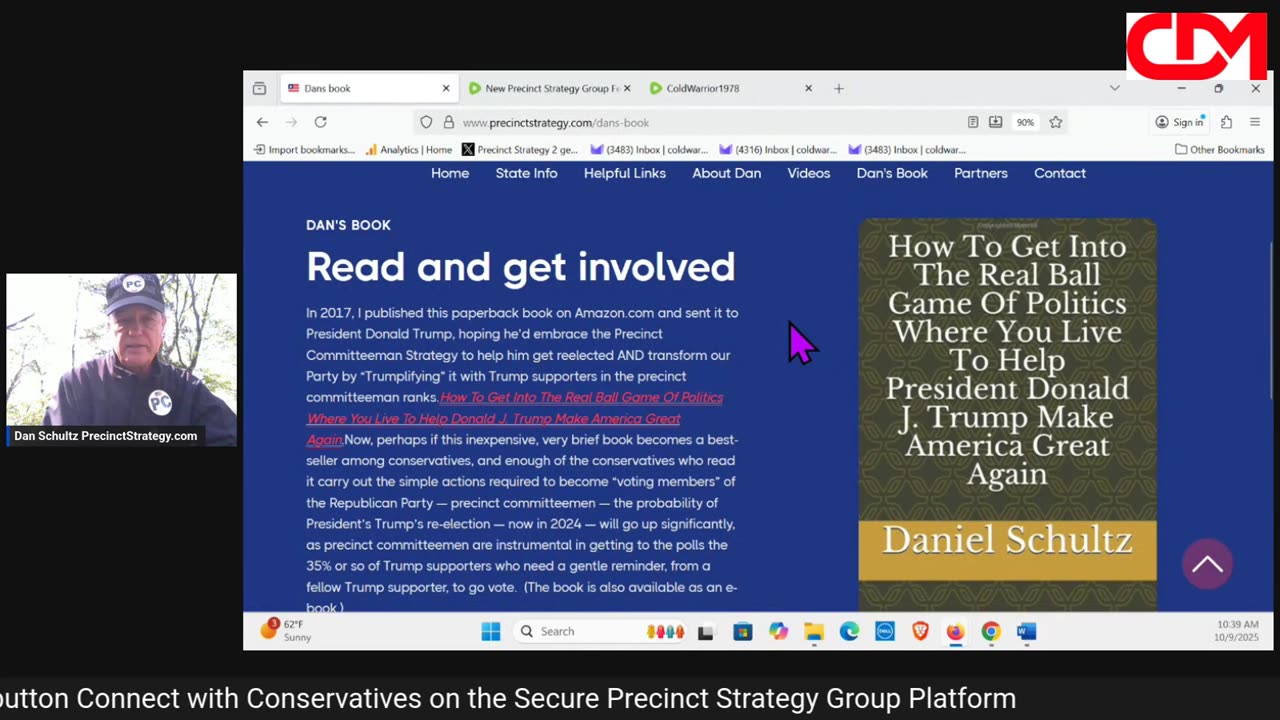Open the tracking protection shield icon
1280x720 pixels.
pos(426,122)
